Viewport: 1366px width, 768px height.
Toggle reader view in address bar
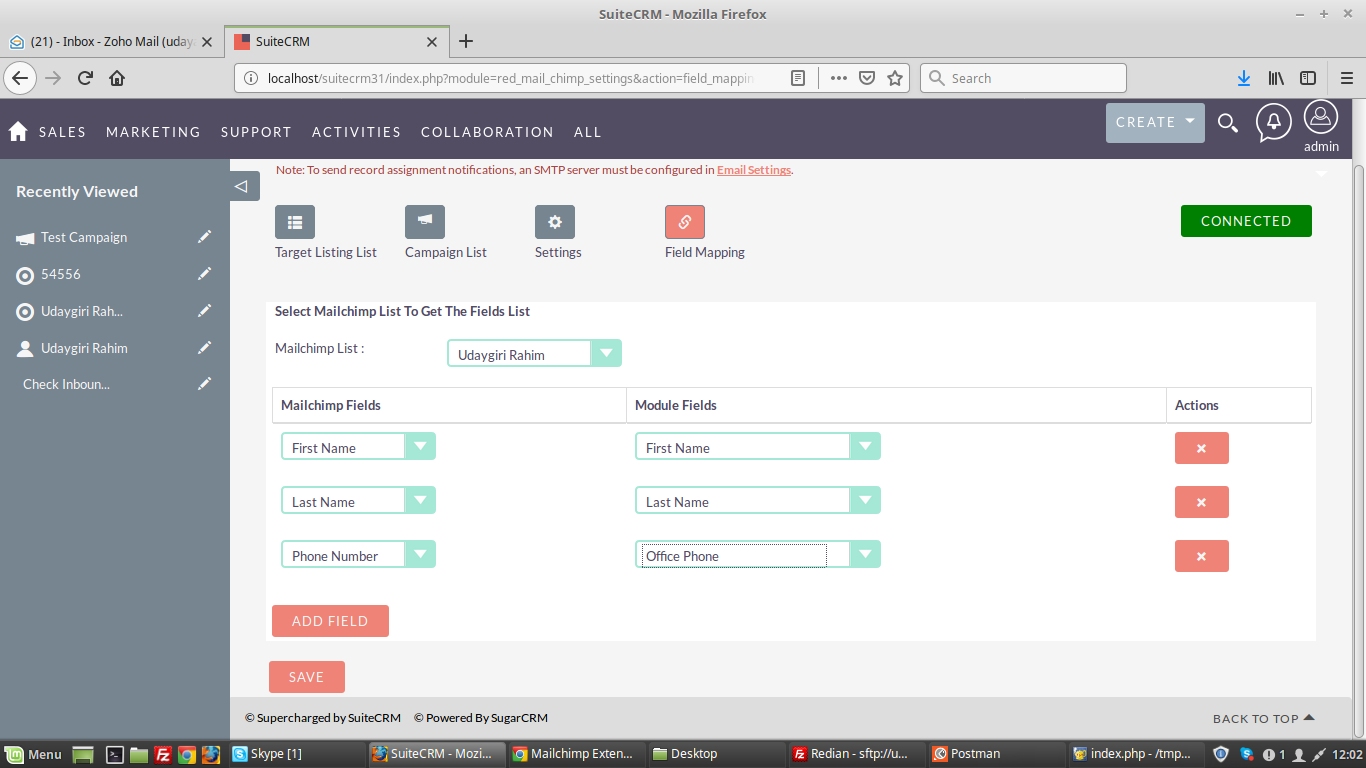coord(797,78)
